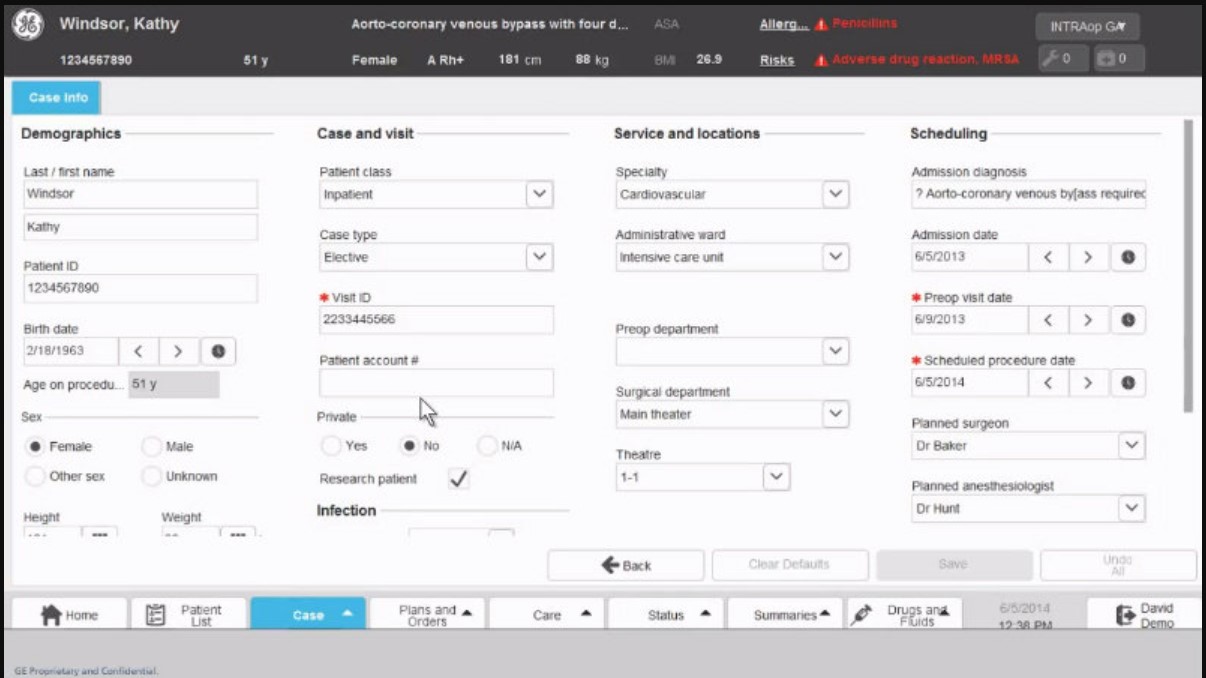Image resolution: width=1206 pixels, height=678 pixels.
Task: Select the Female radio button
Action: click(x=35, y=447)
